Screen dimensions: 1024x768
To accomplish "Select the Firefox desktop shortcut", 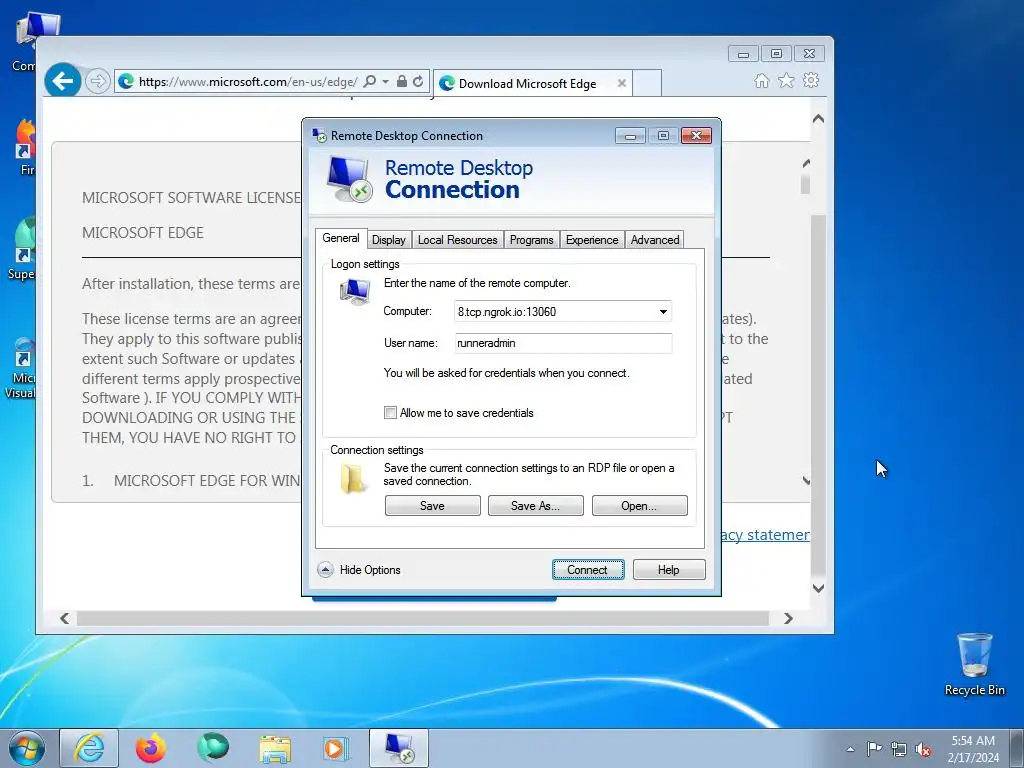I will coord(25,147).
